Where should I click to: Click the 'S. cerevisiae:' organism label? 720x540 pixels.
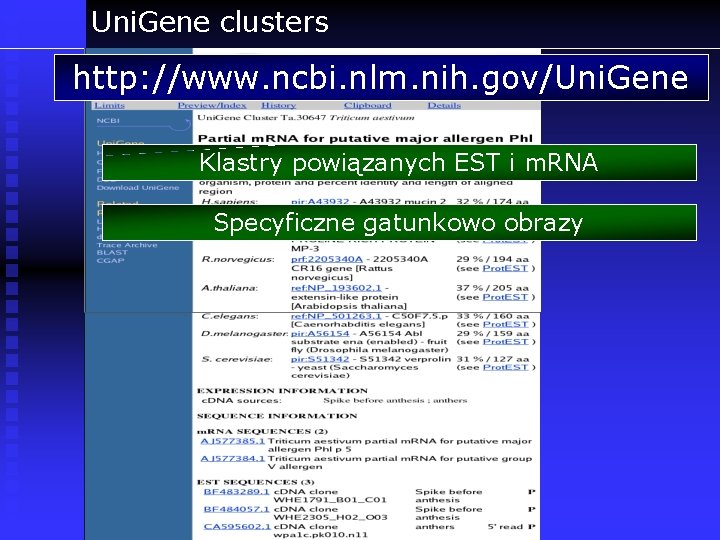(x=236, y=360)
